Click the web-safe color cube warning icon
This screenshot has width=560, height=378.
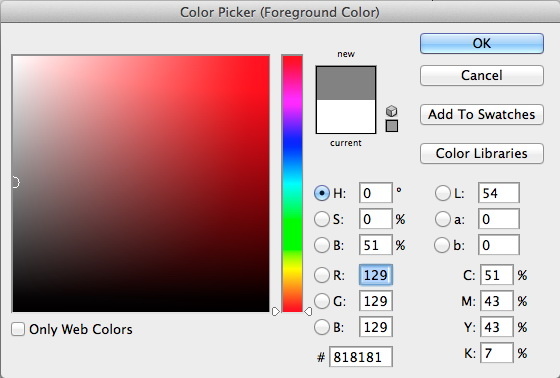pos(391,111)
